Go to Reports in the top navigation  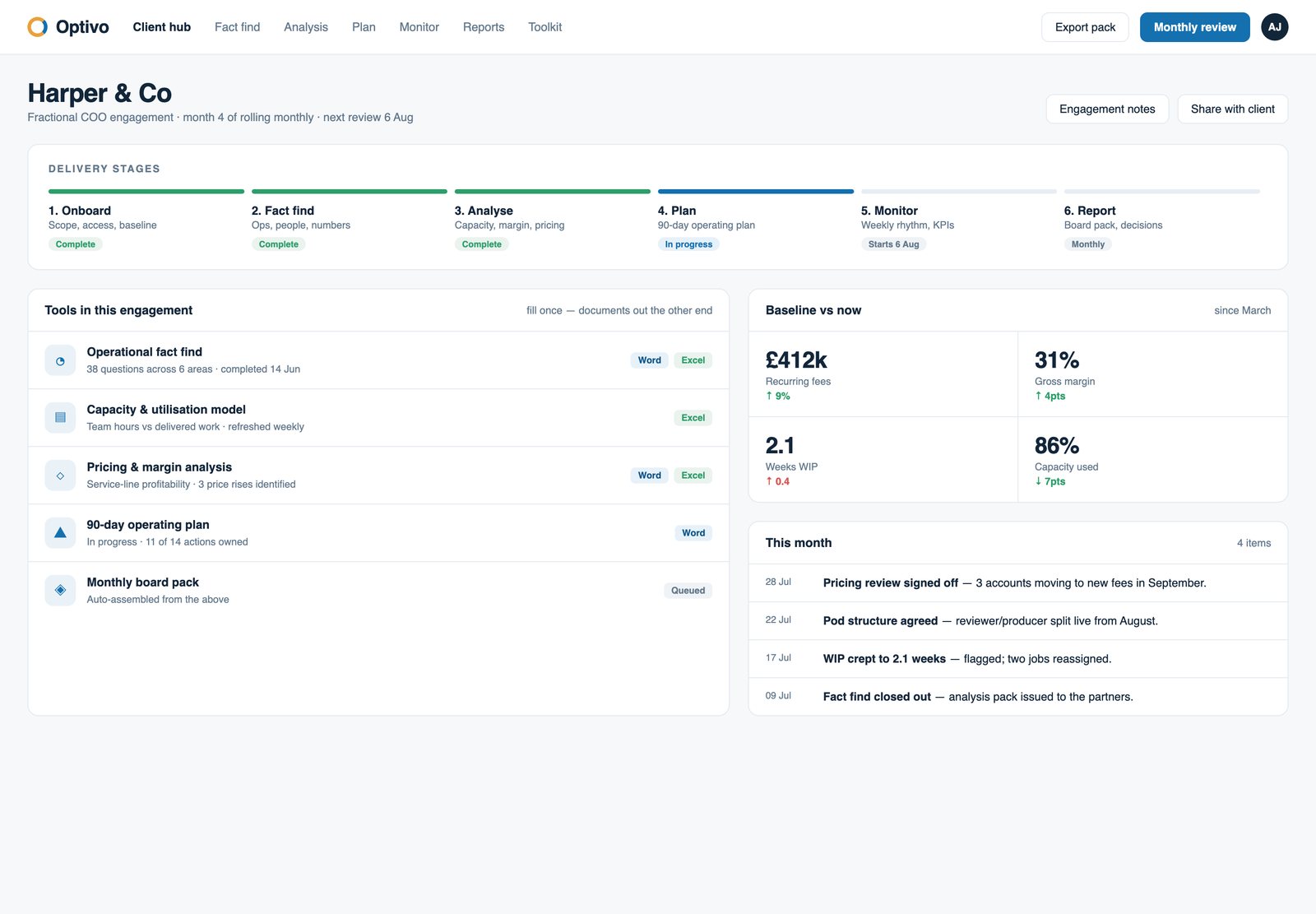(484, 27)
